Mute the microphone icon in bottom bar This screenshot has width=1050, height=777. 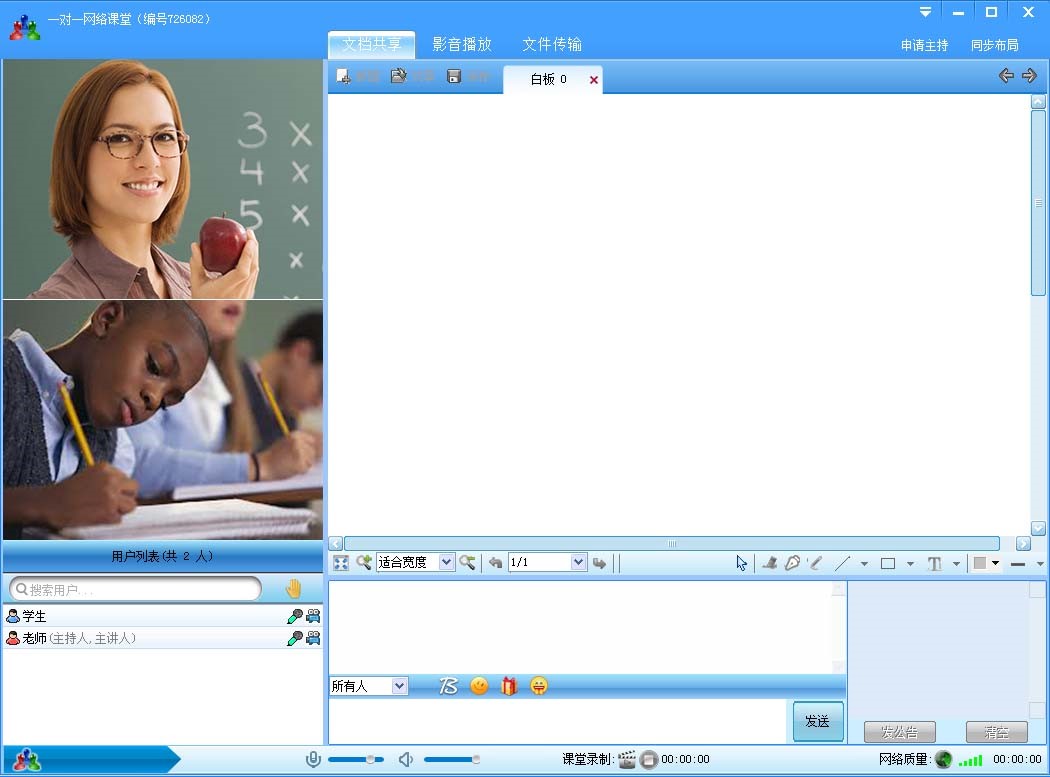click(313, 759)
